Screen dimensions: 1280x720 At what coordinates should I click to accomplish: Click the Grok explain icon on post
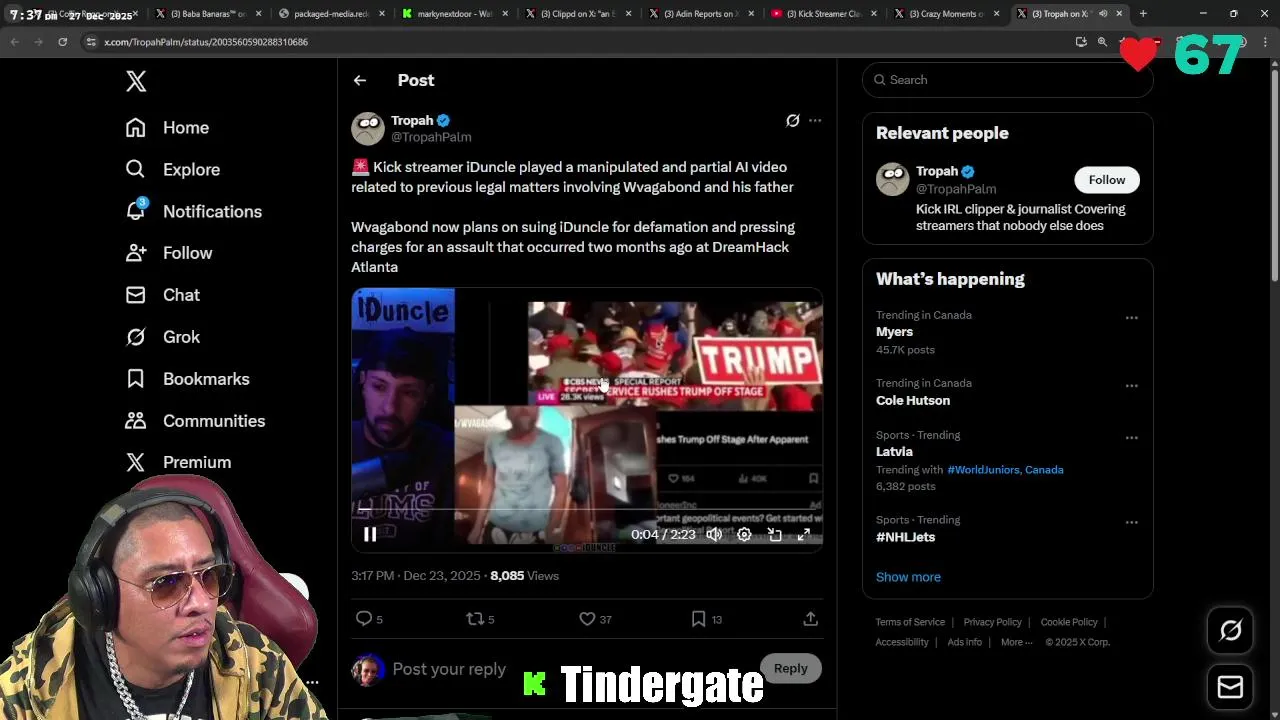point(793,121)
